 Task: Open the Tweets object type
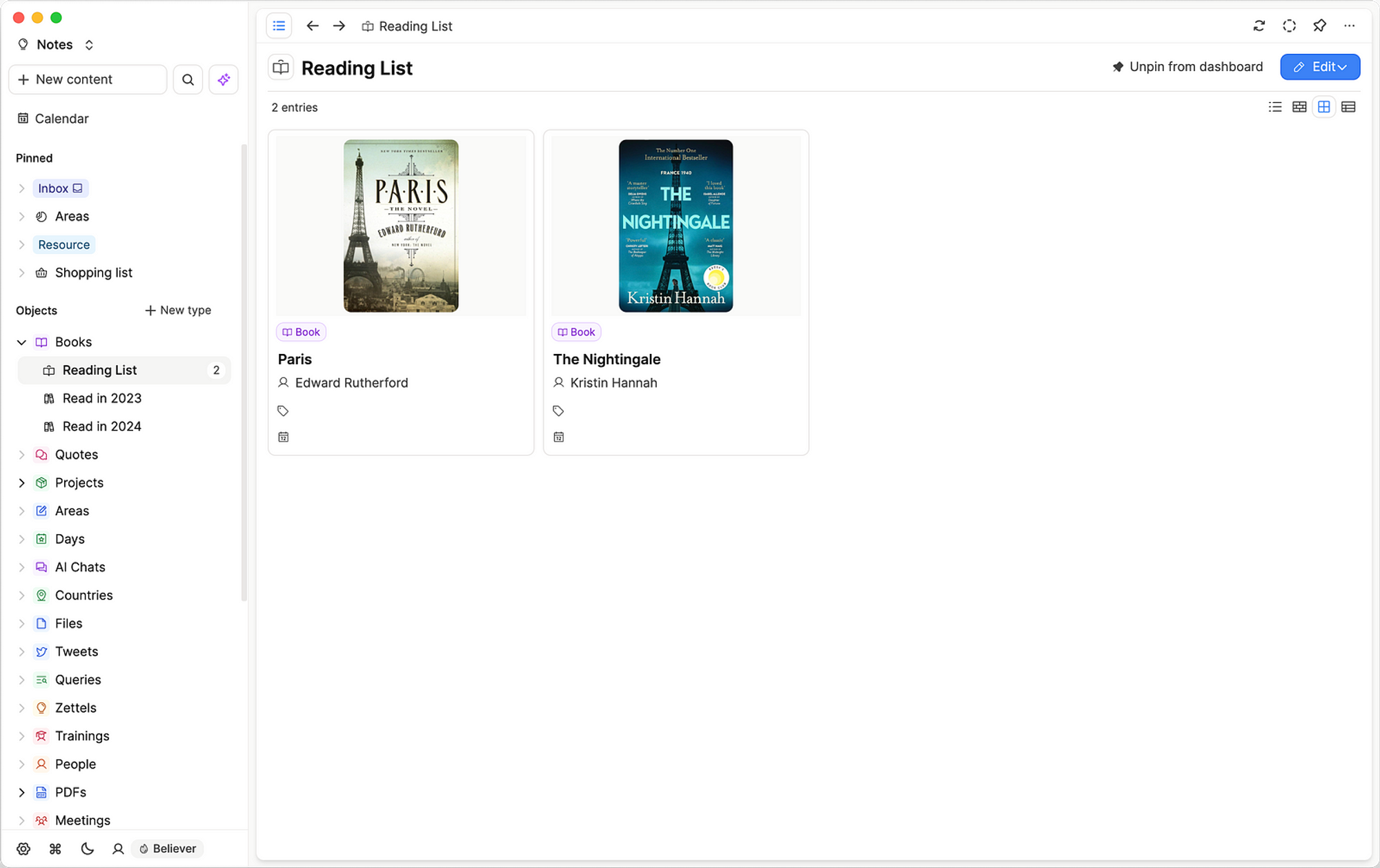pos(76,651)
